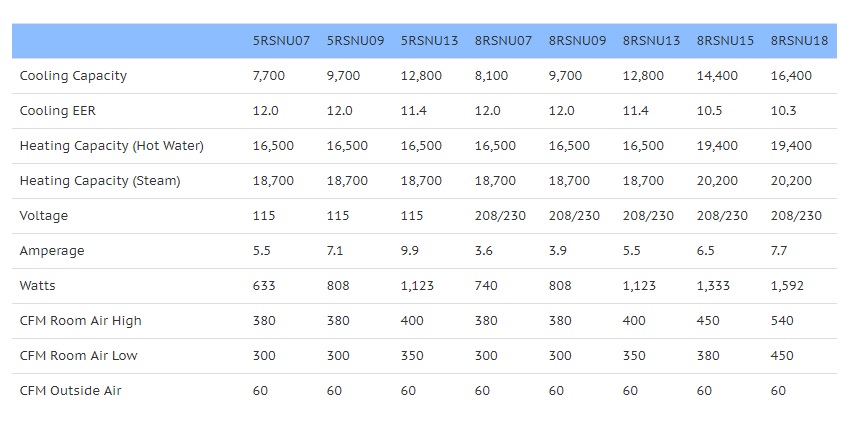Viewport: 847px width, 421px height.
Task: Select the 8RSNU15 column header
Action: click(x=725, y=41)
